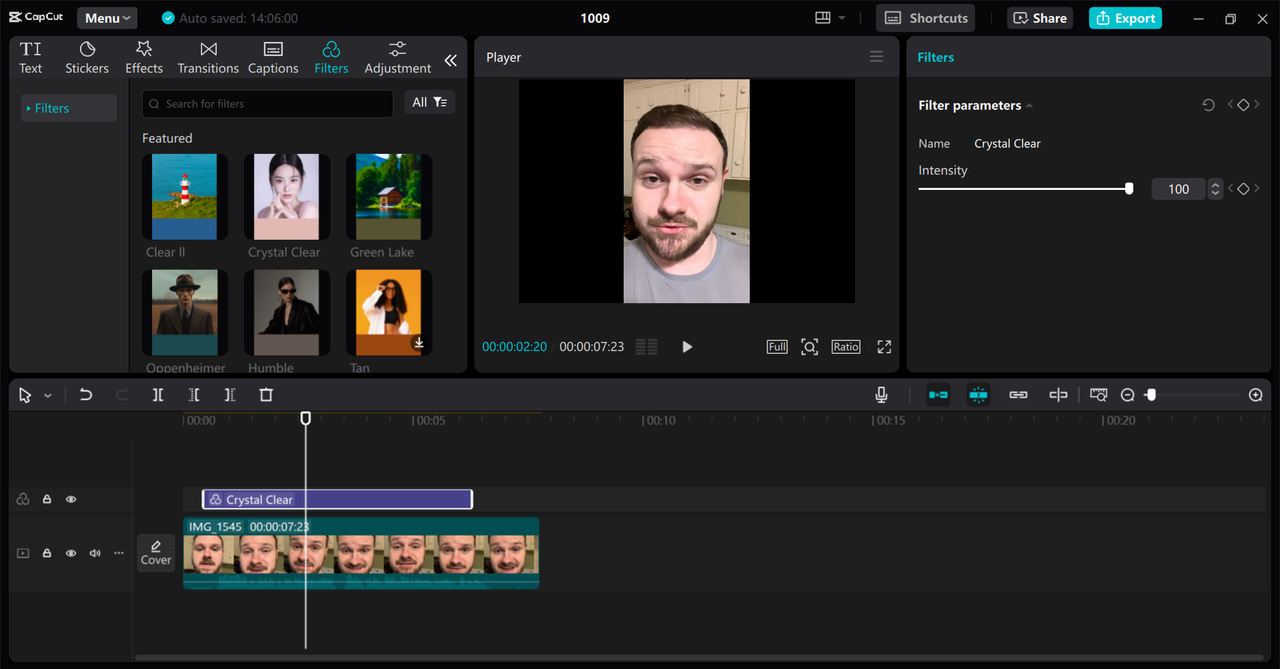Zoom in the timeline
This screenshot has width=1280, height=669.
click(x=1256, y=395)
